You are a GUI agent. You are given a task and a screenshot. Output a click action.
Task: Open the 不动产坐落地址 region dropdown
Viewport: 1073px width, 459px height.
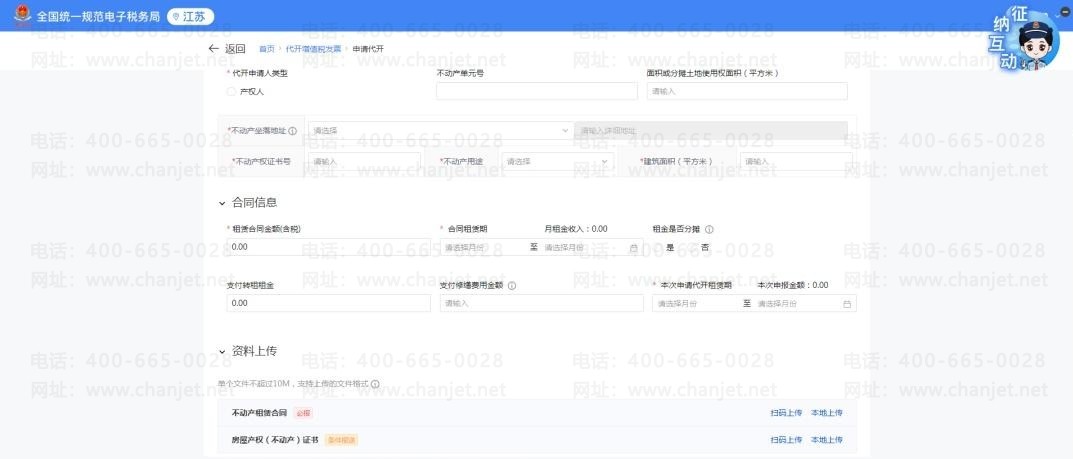point(440,130)
